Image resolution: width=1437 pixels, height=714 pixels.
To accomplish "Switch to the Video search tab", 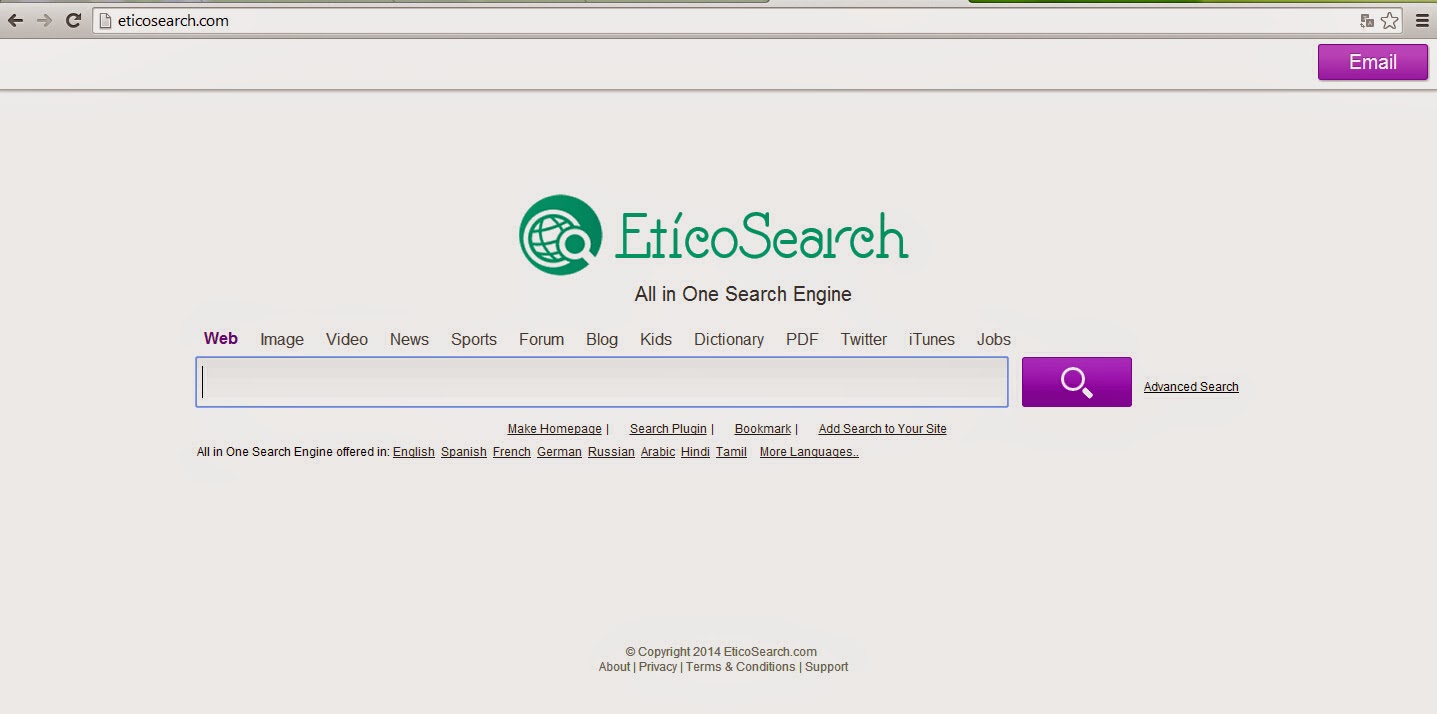I will (347, 339).
